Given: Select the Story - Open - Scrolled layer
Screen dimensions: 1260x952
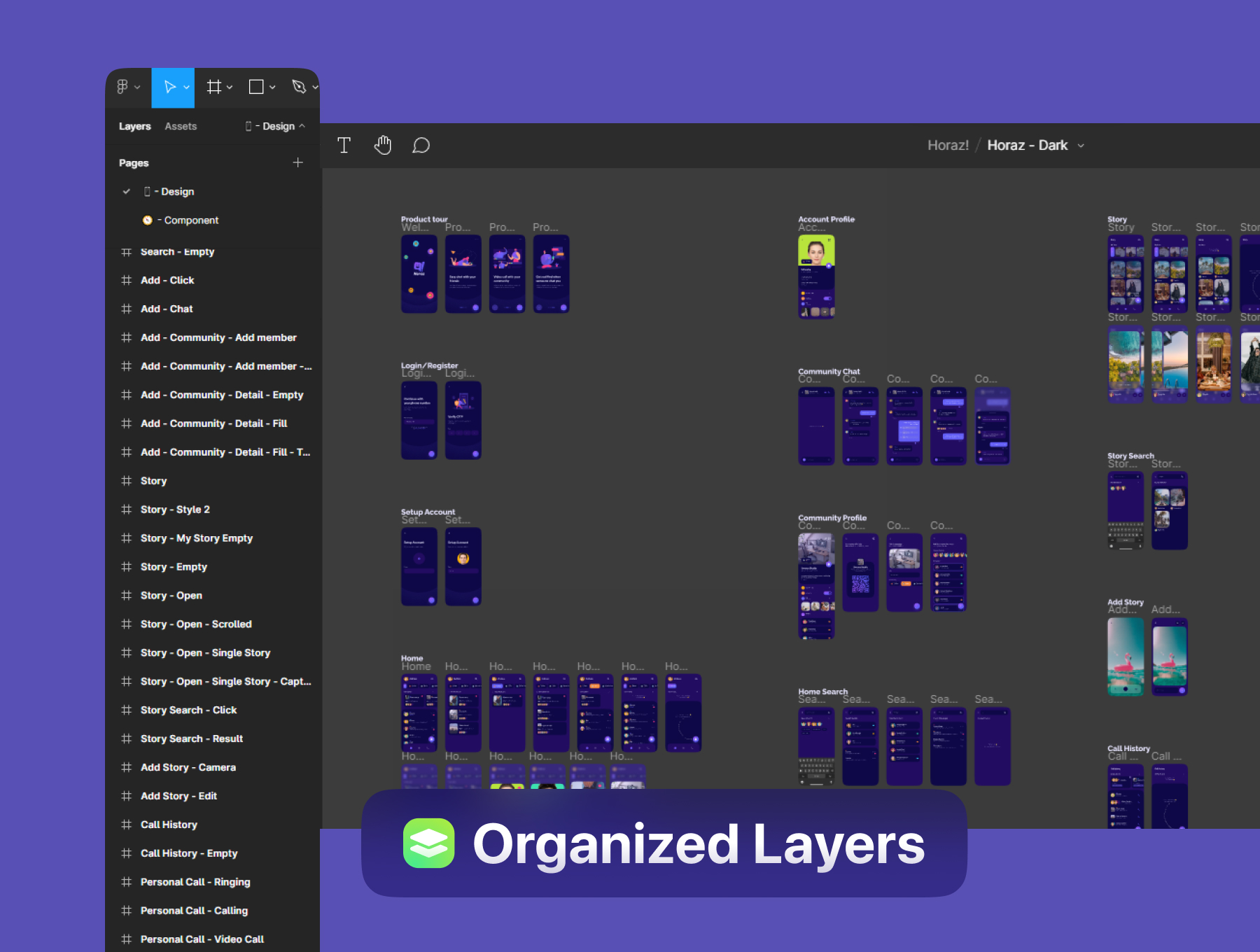Looking at the screenshot, I should pyautogui.click(x=195, y=624).
